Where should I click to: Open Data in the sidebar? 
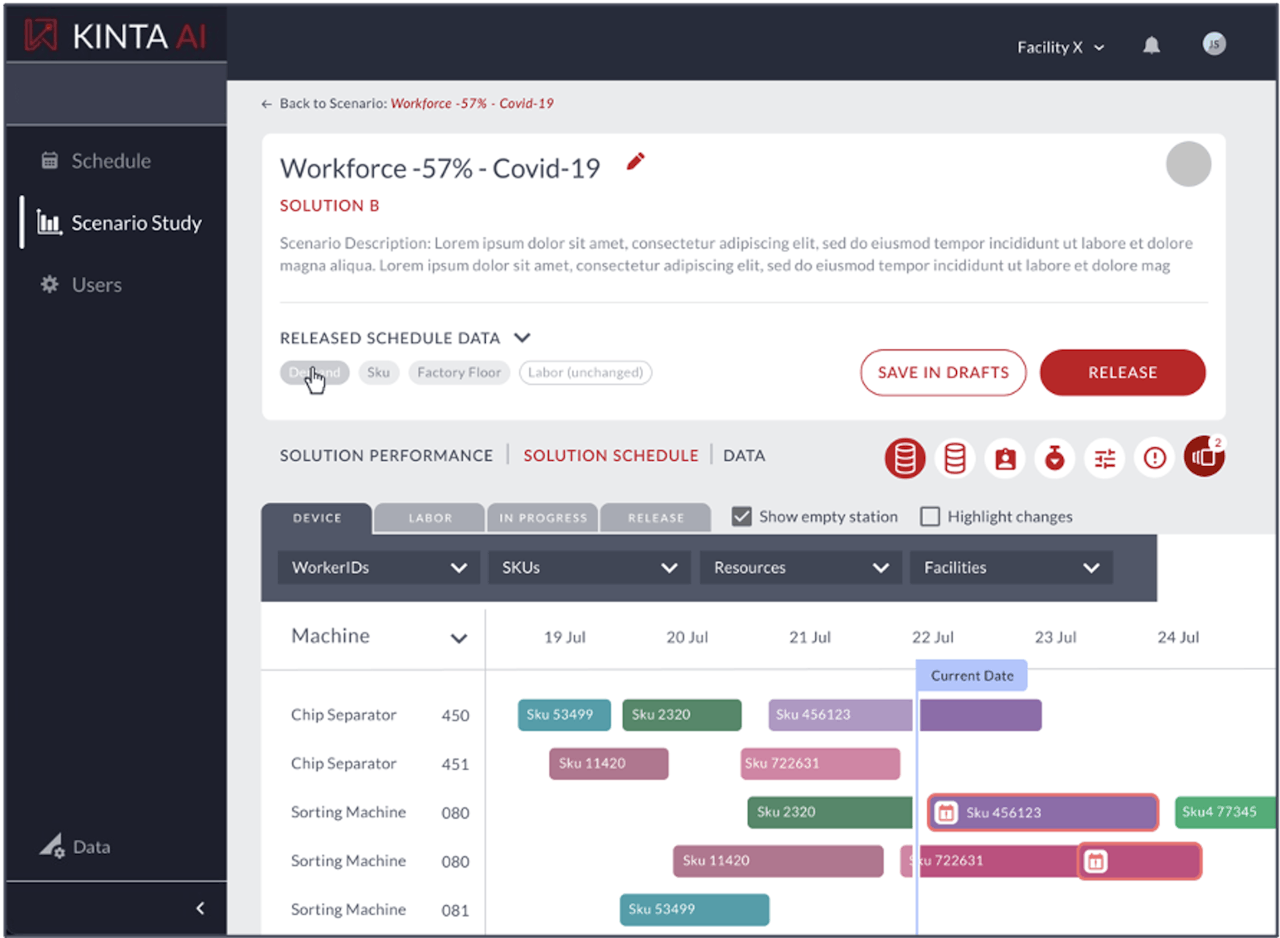pyautogui.click(x=91, y=847)
